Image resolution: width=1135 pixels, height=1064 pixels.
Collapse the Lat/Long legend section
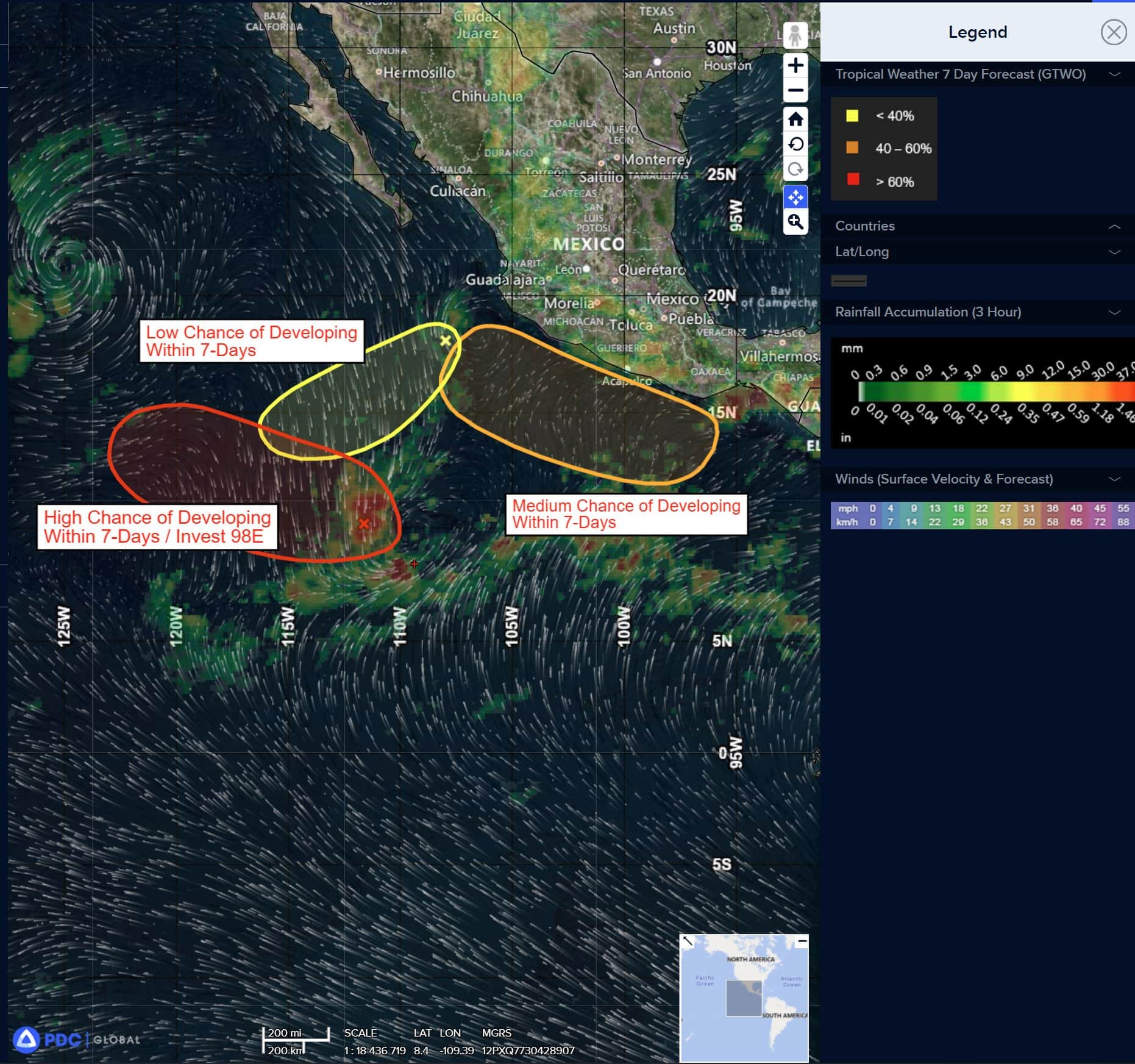(x=1114, y=252)
